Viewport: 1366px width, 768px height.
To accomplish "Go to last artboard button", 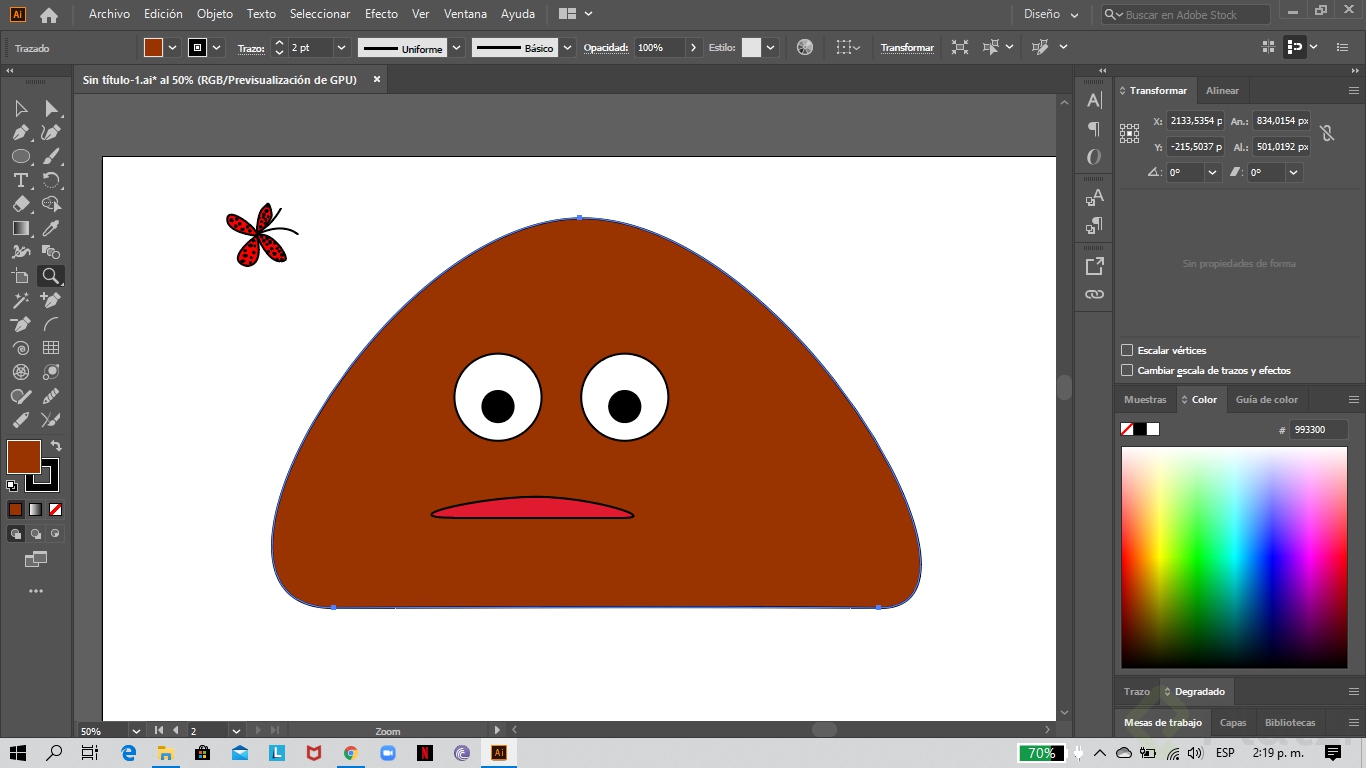I will click(274, 731).
